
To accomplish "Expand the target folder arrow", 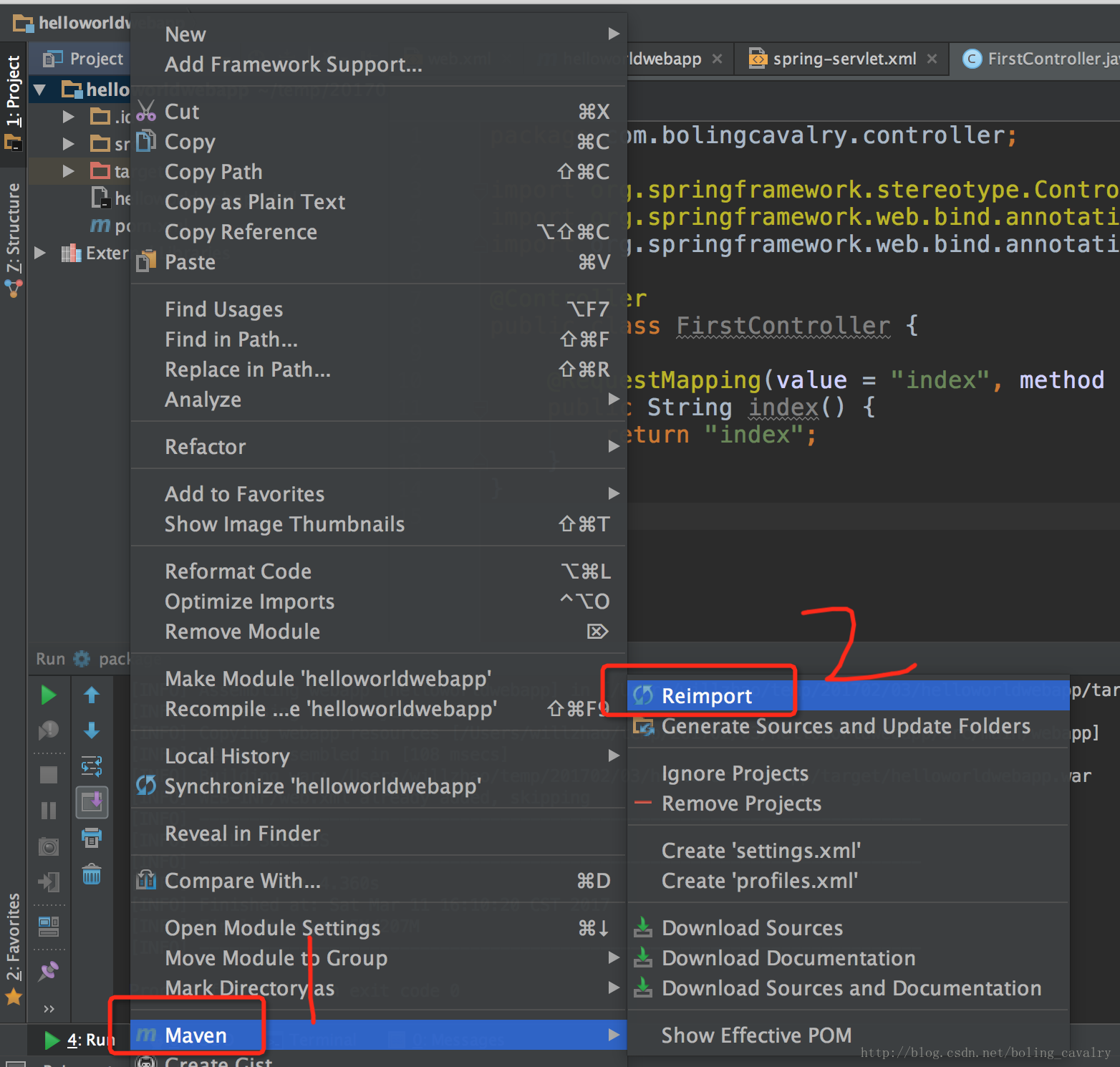I will (69, 171).
